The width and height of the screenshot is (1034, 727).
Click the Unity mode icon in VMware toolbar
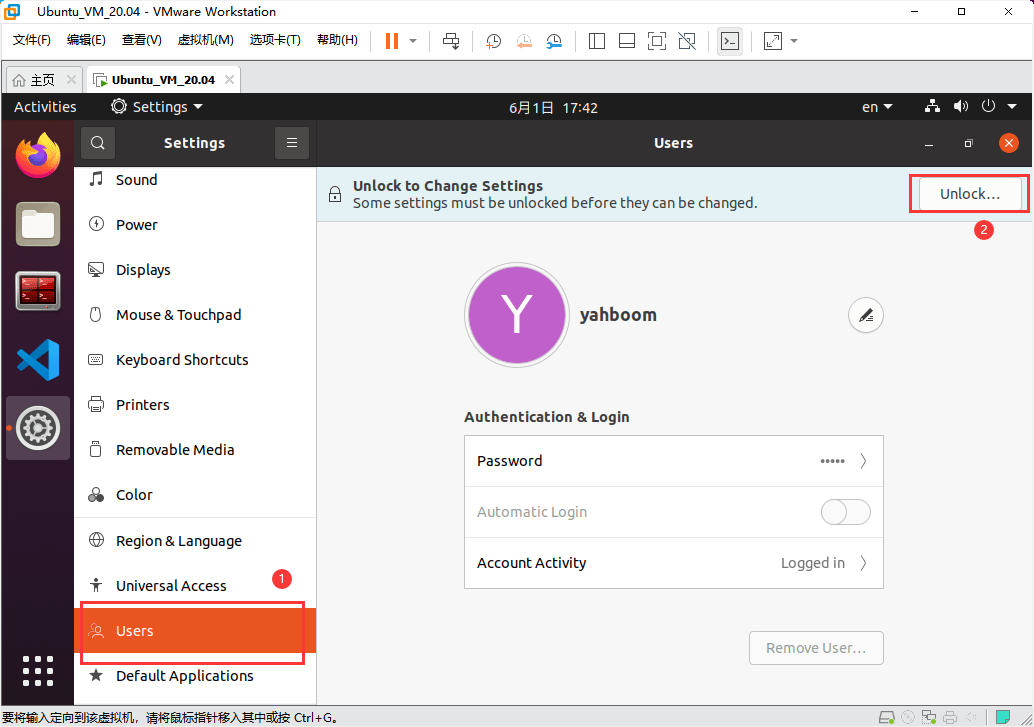(x=687, y=41)
